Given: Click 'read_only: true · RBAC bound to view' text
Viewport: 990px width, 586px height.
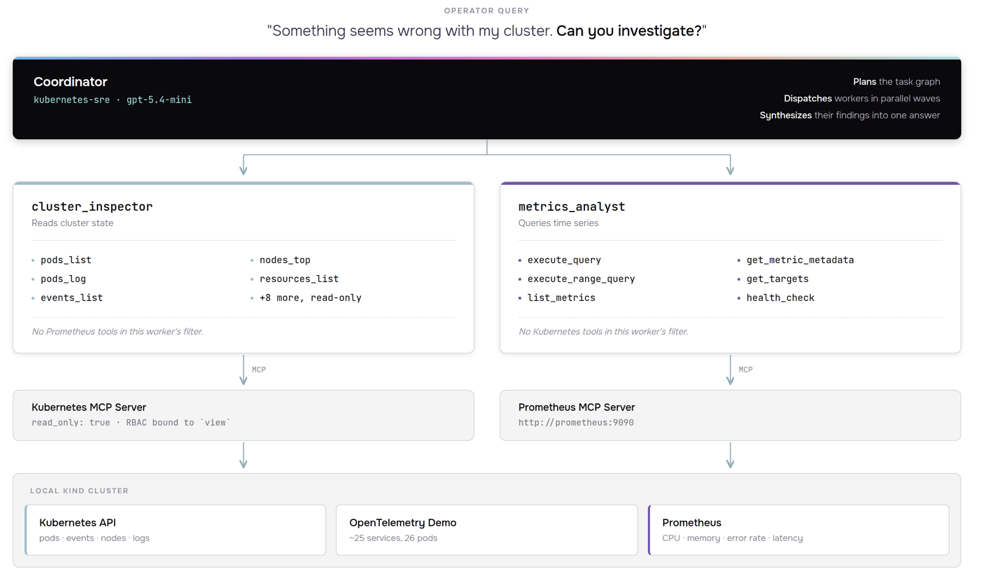Looking at the screenshot, I should click(131, 422).
